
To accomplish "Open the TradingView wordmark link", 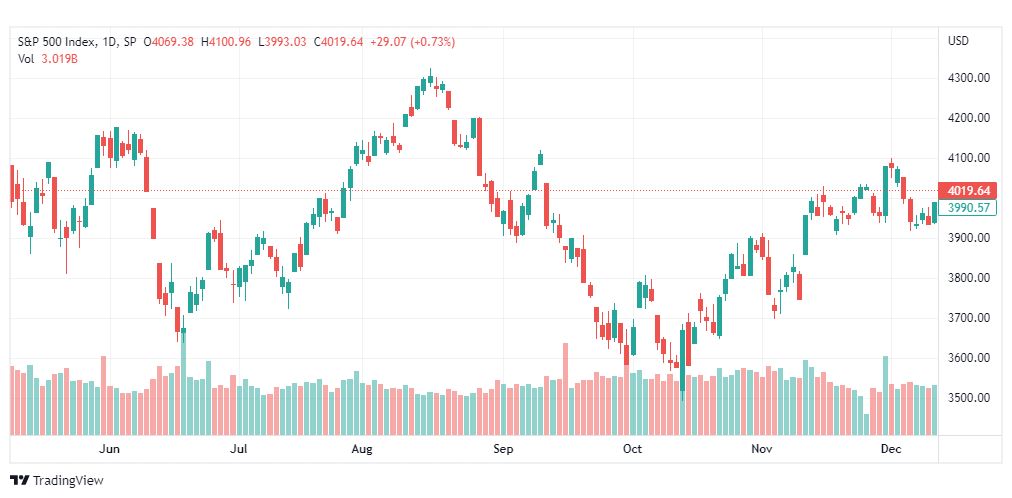I will coord(68,481).
